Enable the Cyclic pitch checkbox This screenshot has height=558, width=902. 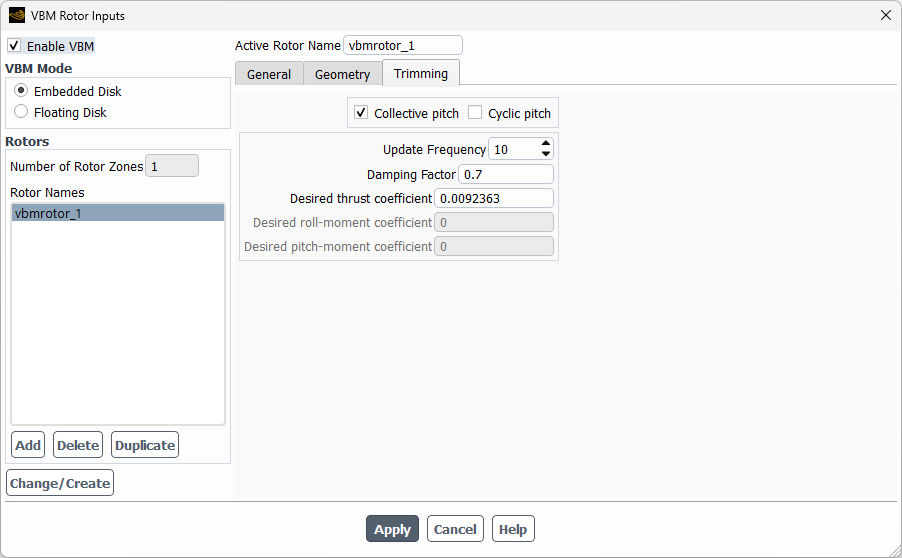click(475, 113)
